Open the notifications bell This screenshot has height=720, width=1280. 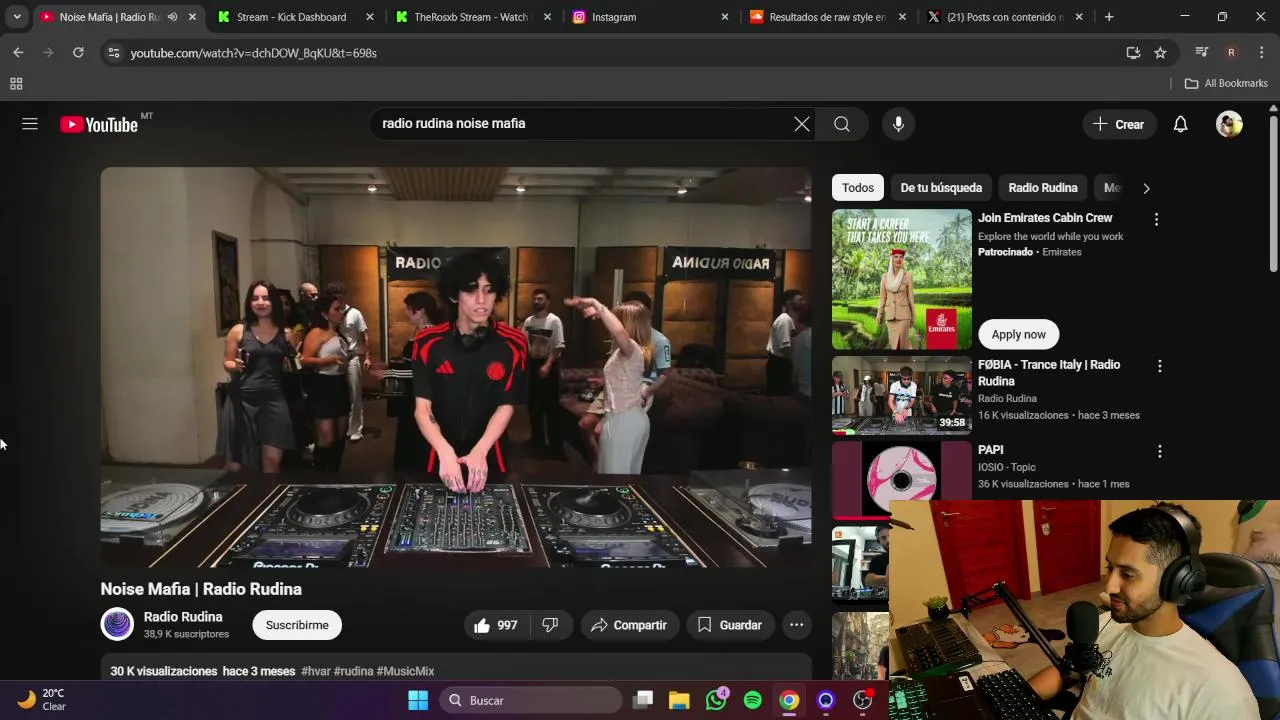click(x=1181, y=124)
